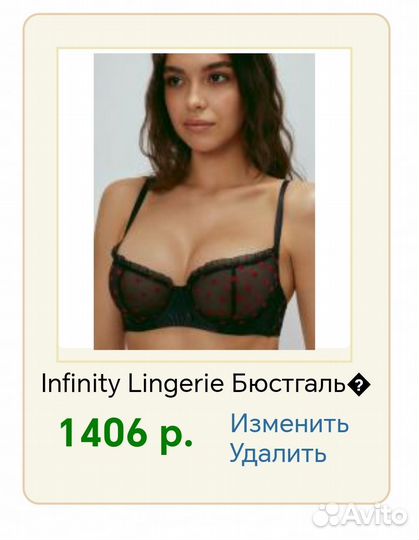Viewport: 419px width, 540px height.
Task: Click the Avito bubble logo icon
Action: [327, 516]
